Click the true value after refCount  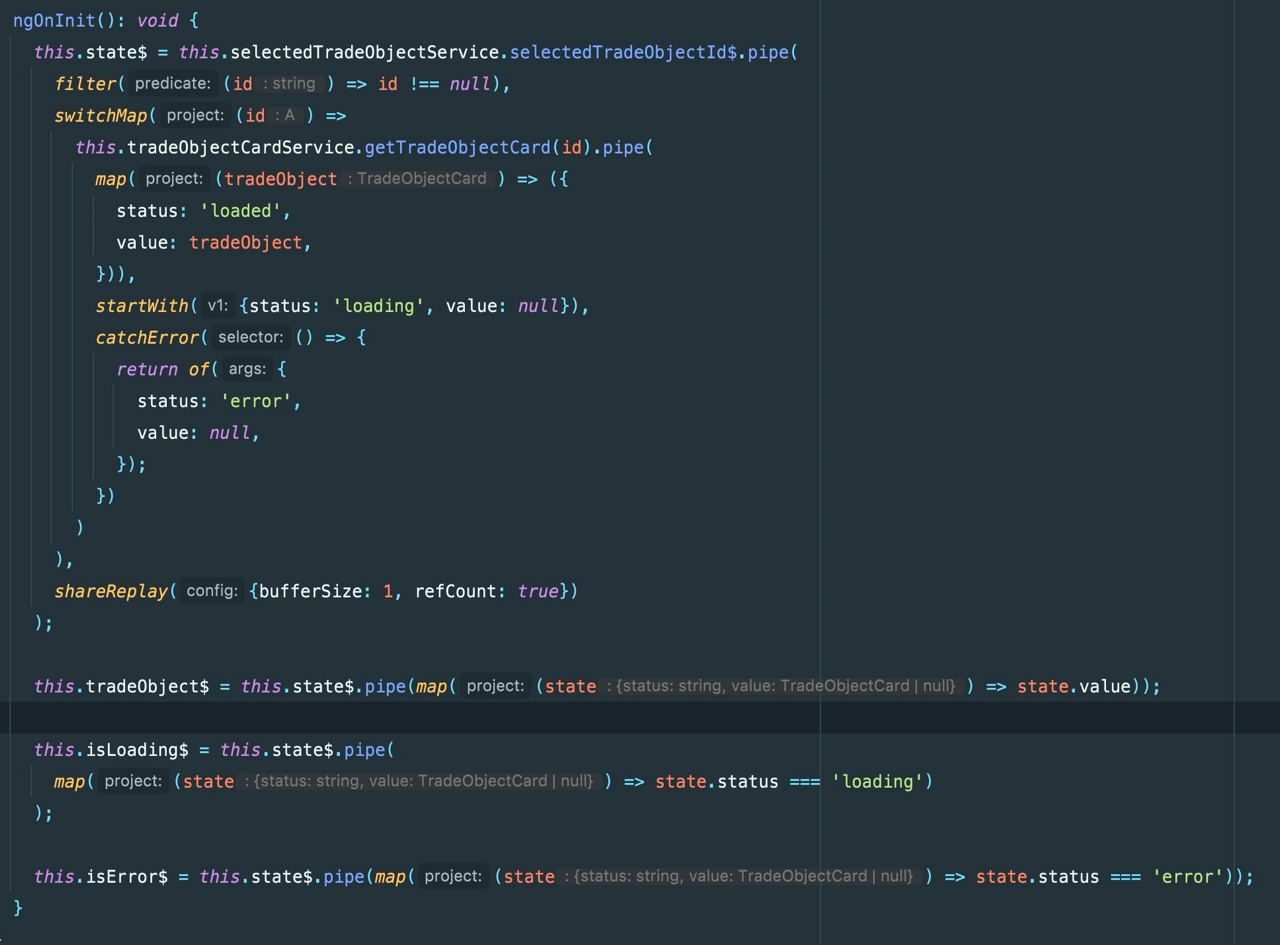538,591
